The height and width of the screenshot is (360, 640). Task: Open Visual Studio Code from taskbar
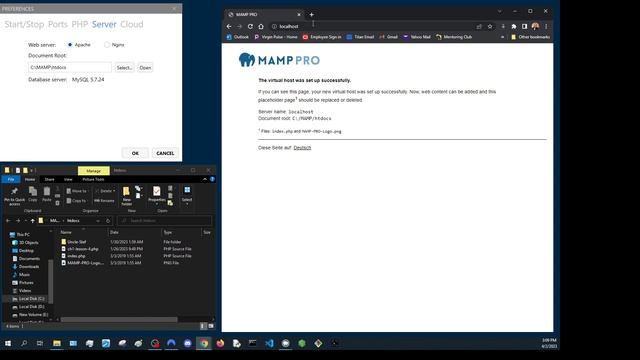269,343
